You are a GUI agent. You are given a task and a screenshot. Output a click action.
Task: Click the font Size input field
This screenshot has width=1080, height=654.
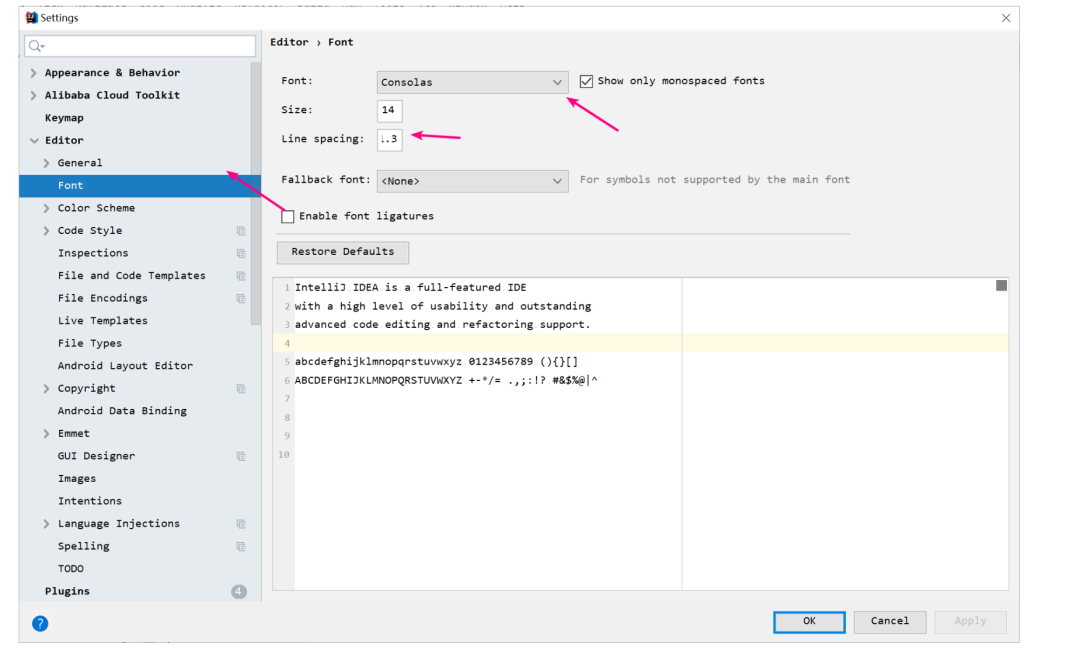point(389,110)
